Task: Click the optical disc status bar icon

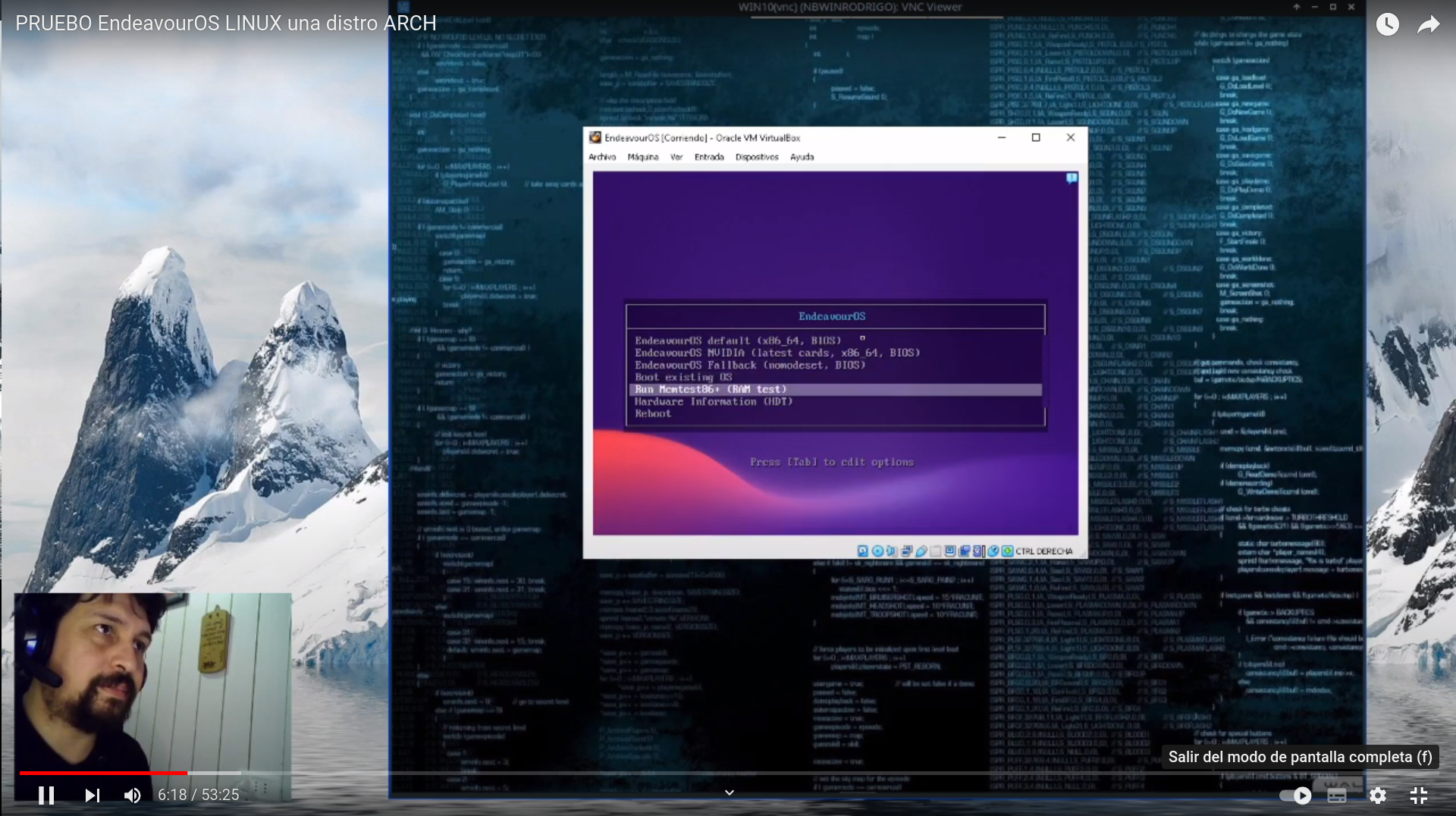Action: tap(877, 551)
